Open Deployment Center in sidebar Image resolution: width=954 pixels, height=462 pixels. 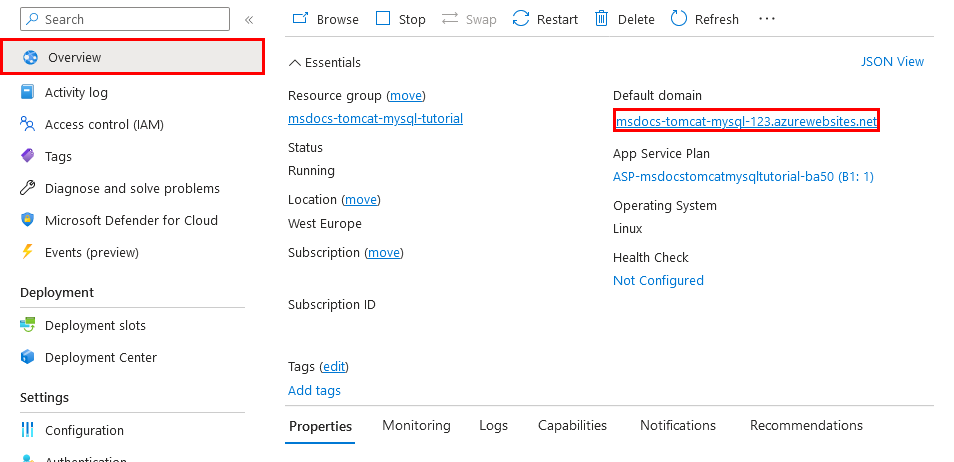(100, 357)
